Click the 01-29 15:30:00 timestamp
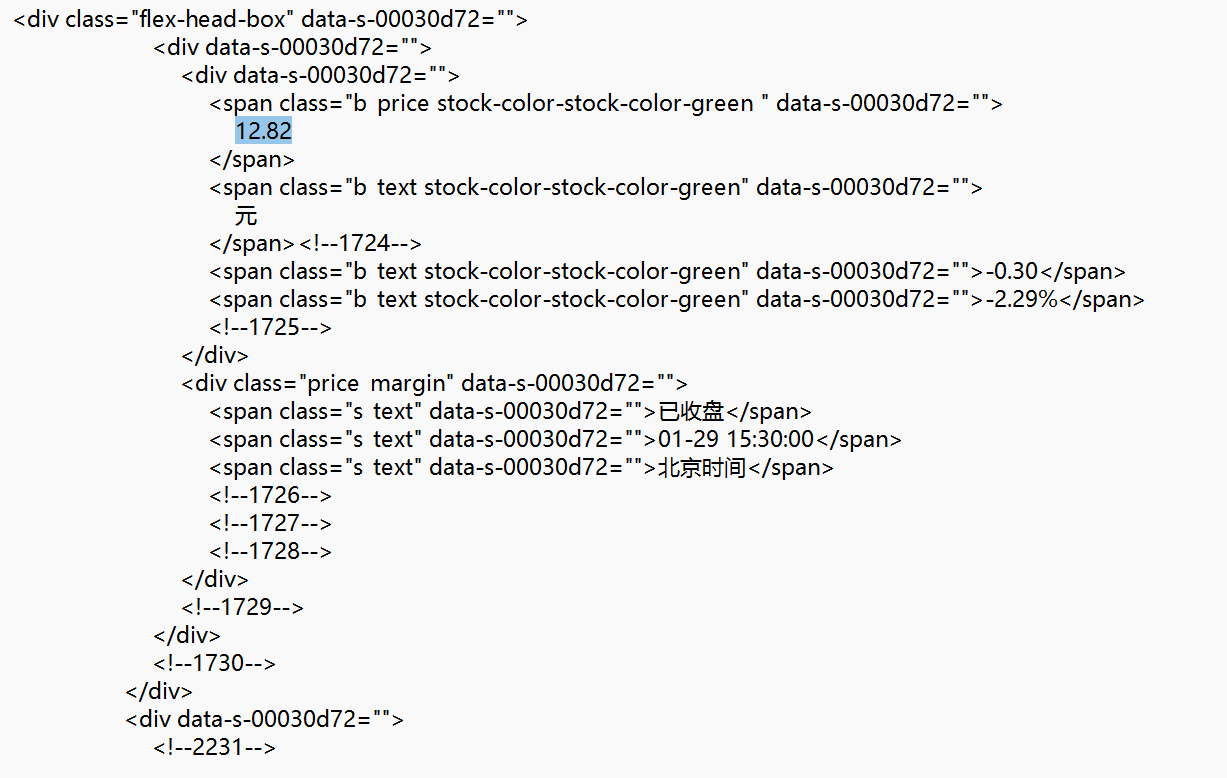 [736, 439]
